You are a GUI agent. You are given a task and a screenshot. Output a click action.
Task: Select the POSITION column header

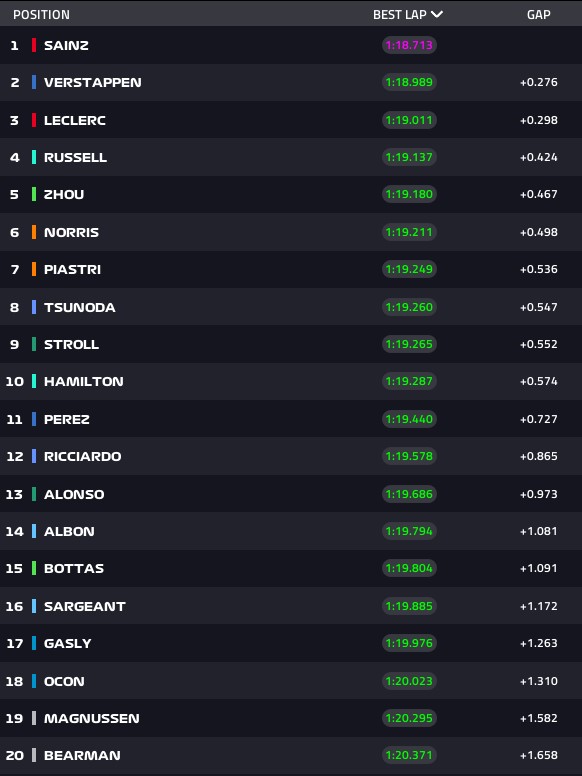point(41,15)
